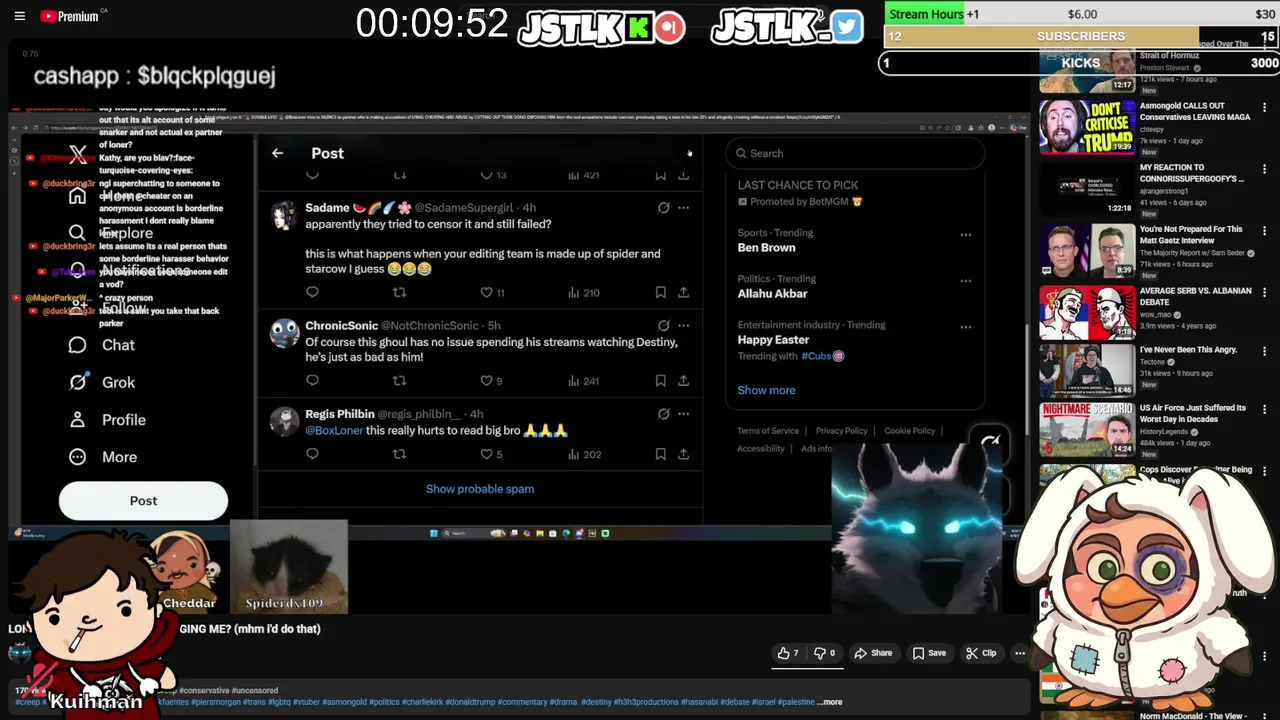Open Sadame's profile avatar
Viewport: 1280px width, 720px height.
(284, 215)
